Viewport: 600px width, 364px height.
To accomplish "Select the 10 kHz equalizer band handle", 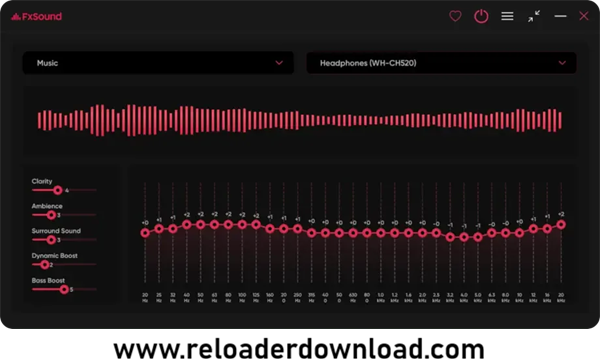I will pos(519,233).
